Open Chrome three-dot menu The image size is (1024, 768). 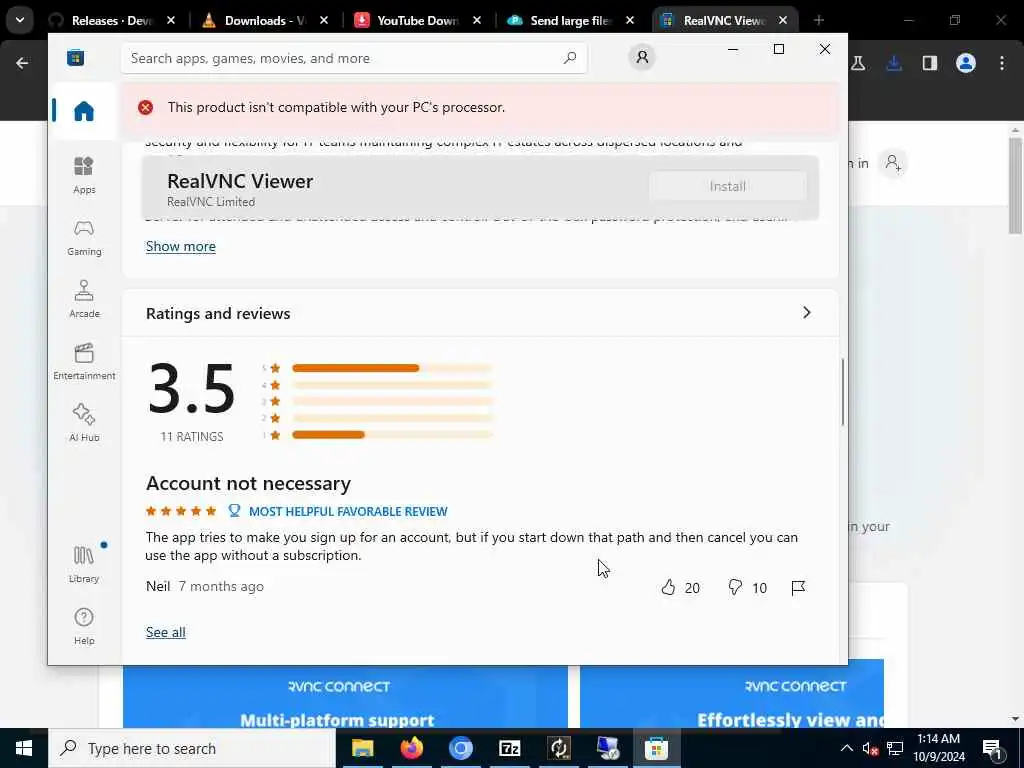click(x=1002, y=63)
